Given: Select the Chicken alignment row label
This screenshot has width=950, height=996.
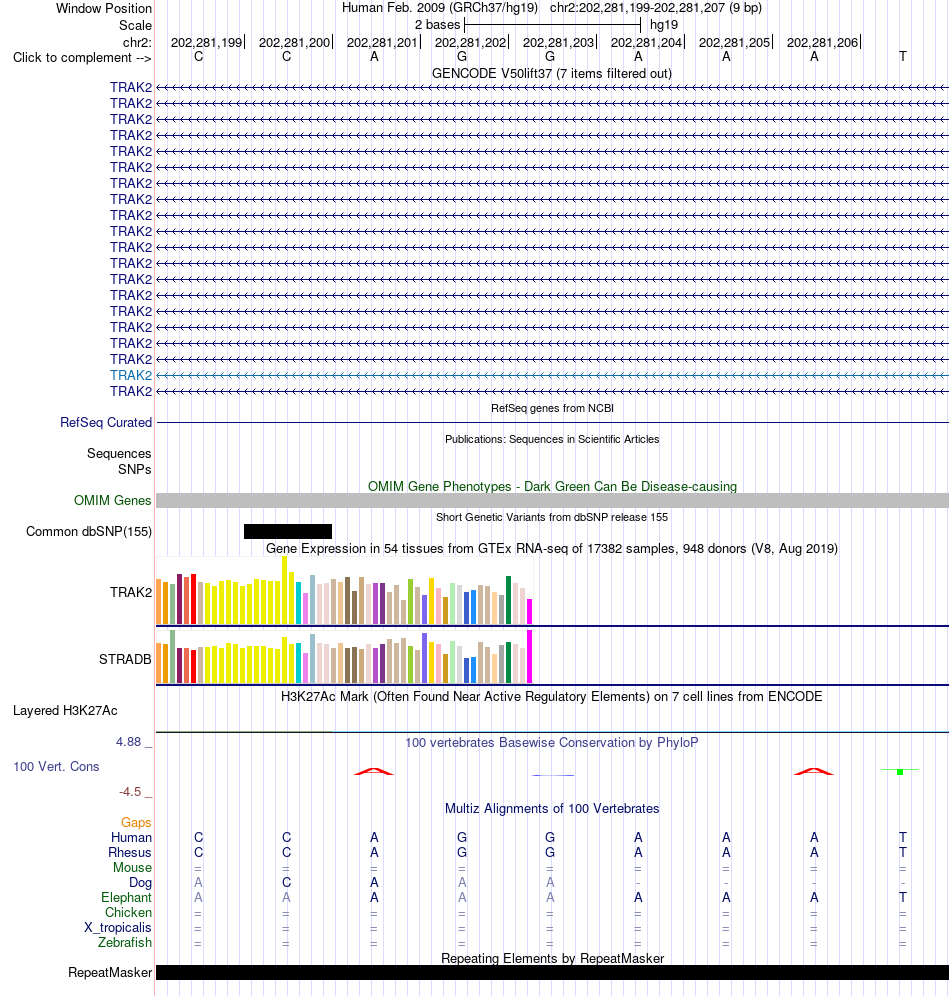Looking at the screenshot, I should (x=128, y=913).
